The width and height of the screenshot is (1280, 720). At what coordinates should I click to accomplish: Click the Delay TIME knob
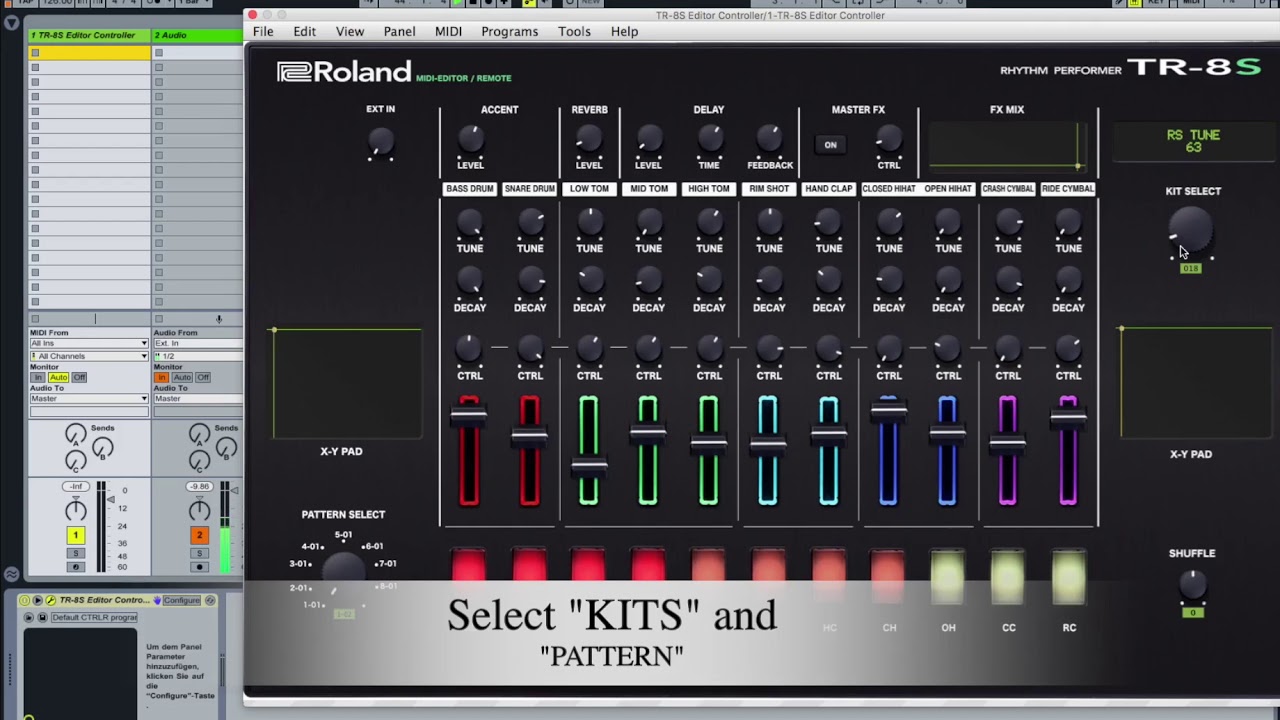709,139
